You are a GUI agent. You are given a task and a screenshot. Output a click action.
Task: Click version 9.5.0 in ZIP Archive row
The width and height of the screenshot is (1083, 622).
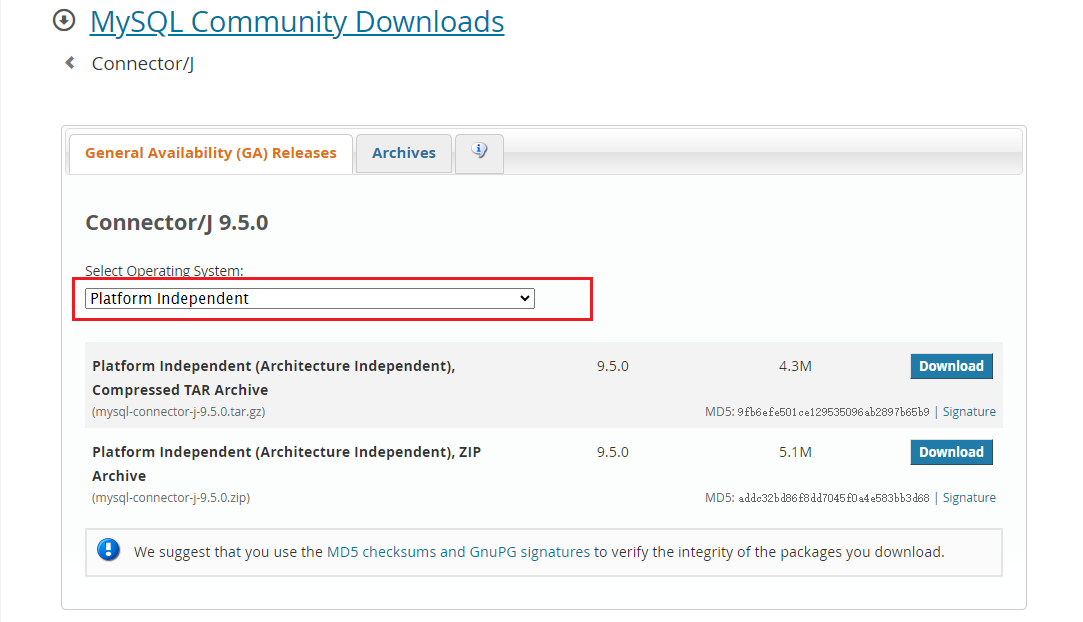click(613, 452)
